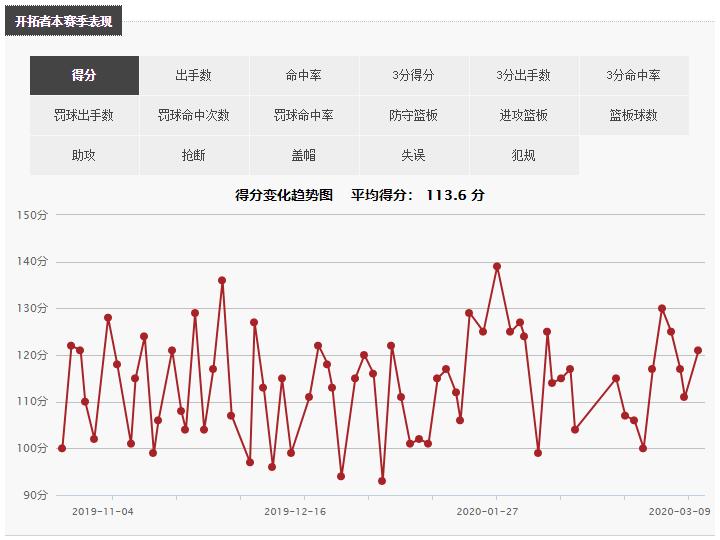The width and height of the screenshot is (720, 540).
Task: Click the 2019-12-16 date axis label
Action: [x=295, y=512]
